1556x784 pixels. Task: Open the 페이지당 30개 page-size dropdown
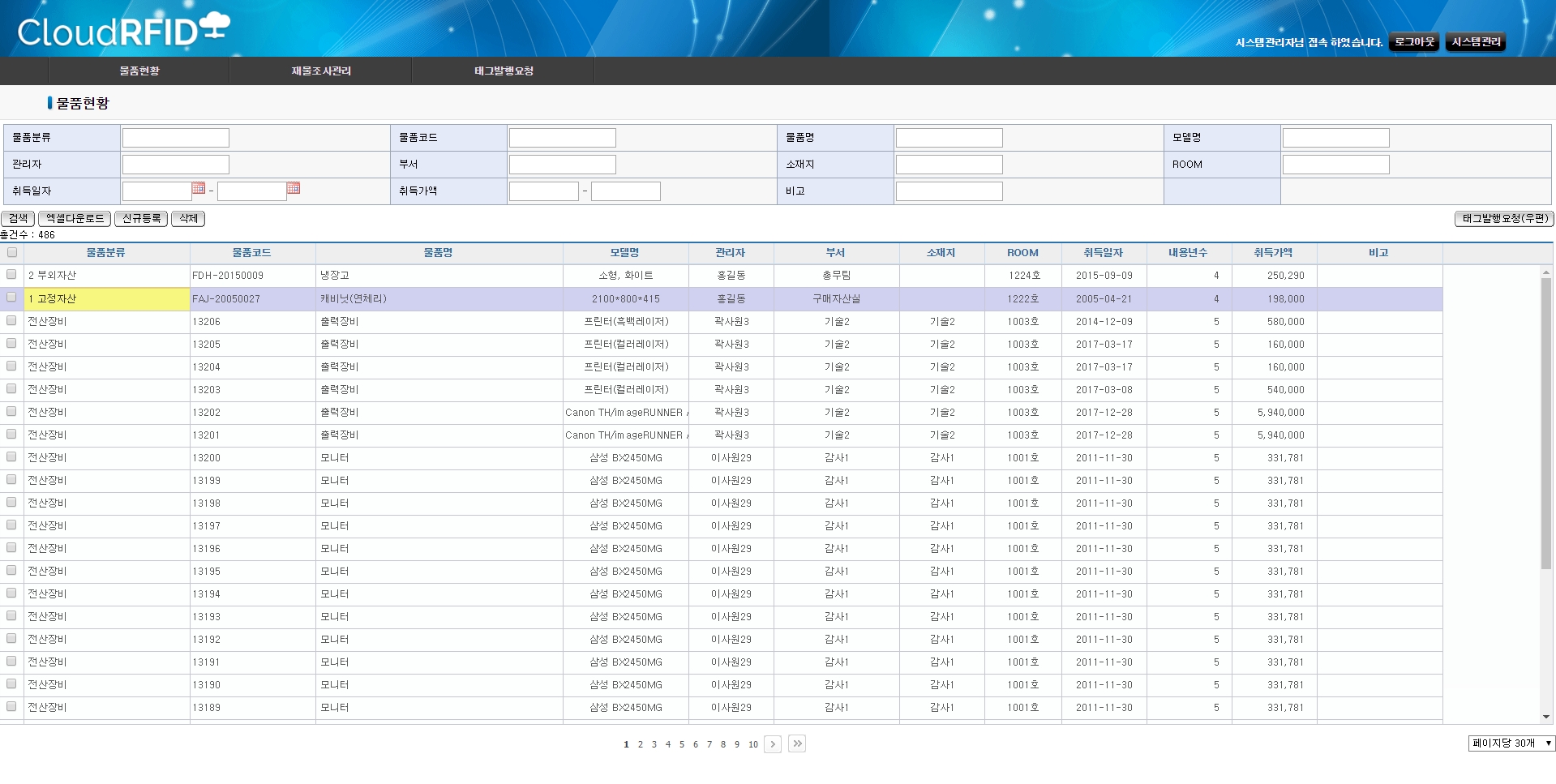click(x=1511, y=743)
